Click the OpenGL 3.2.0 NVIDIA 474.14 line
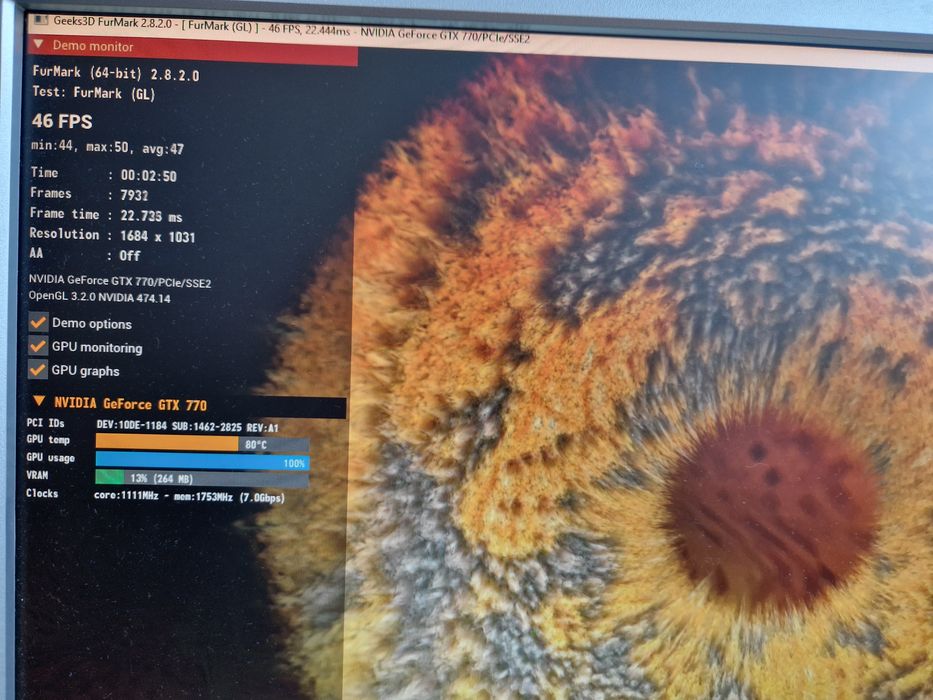Viewport: 933px width, 700px height. pos(99,297)
